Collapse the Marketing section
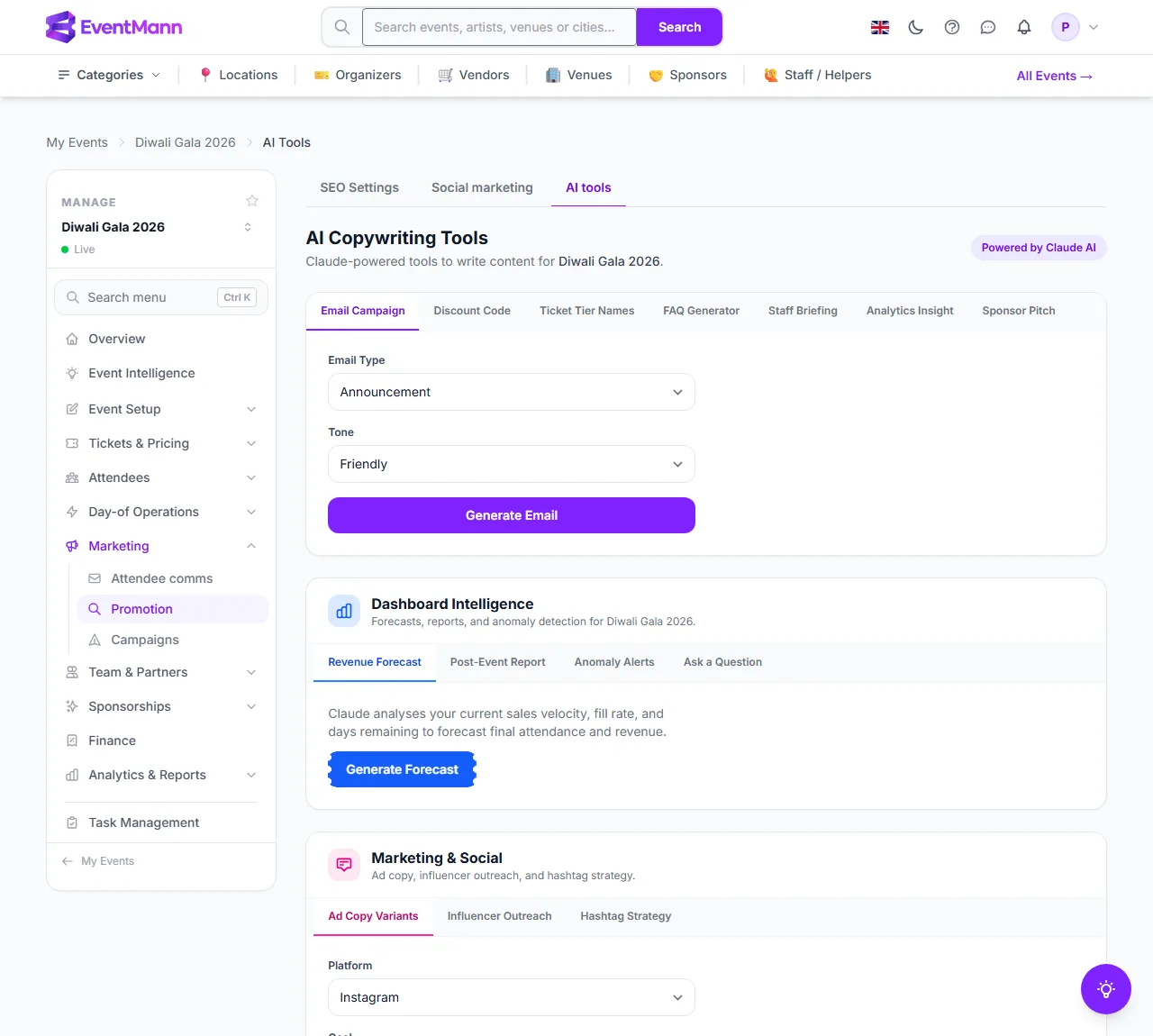 pyautogui.click(x=161, y=546)
